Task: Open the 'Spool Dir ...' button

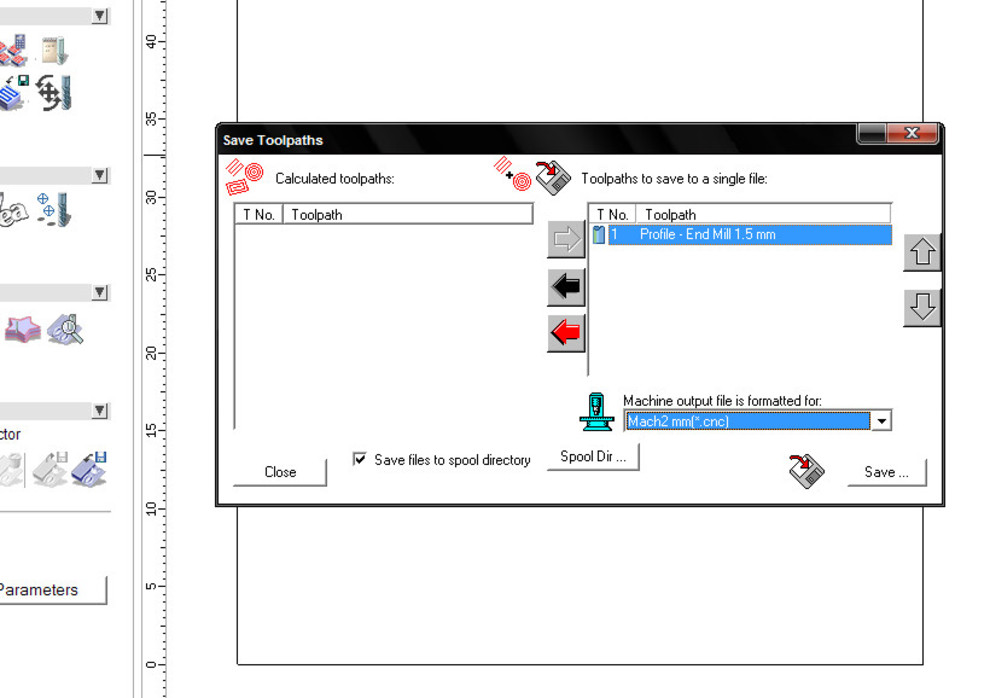Action: pos(593,456)
